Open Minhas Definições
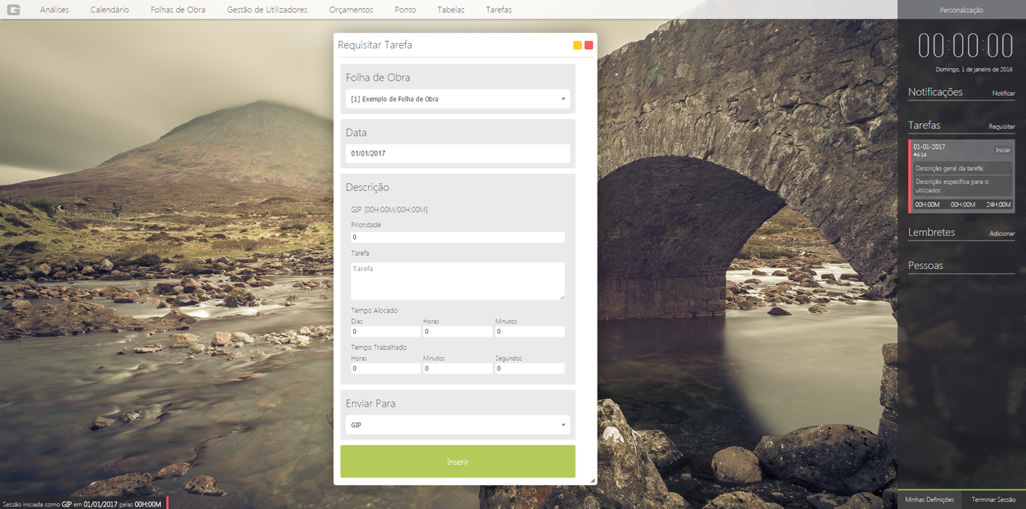The width and height of the screenshot is (1026, 509). point(929,499)
